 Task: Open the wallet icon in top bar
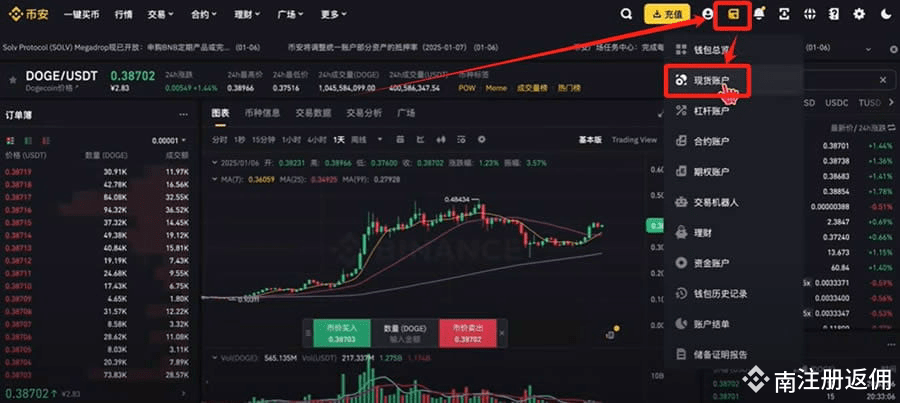pyautogui.click(x=732, y=15)
